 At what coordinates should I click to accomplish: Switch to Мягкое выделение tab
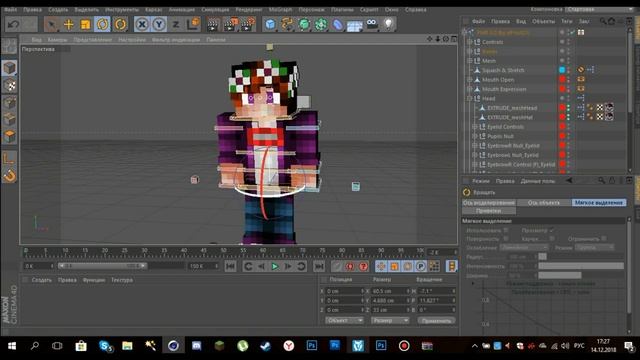point(598,202)
